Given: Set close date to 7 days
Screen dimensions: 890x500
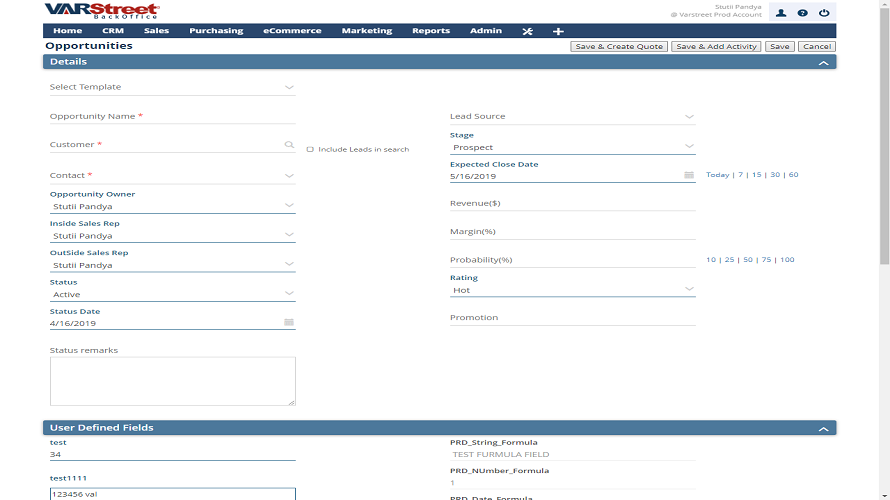Looking at the screenshot, I should (x=740, y=175).
